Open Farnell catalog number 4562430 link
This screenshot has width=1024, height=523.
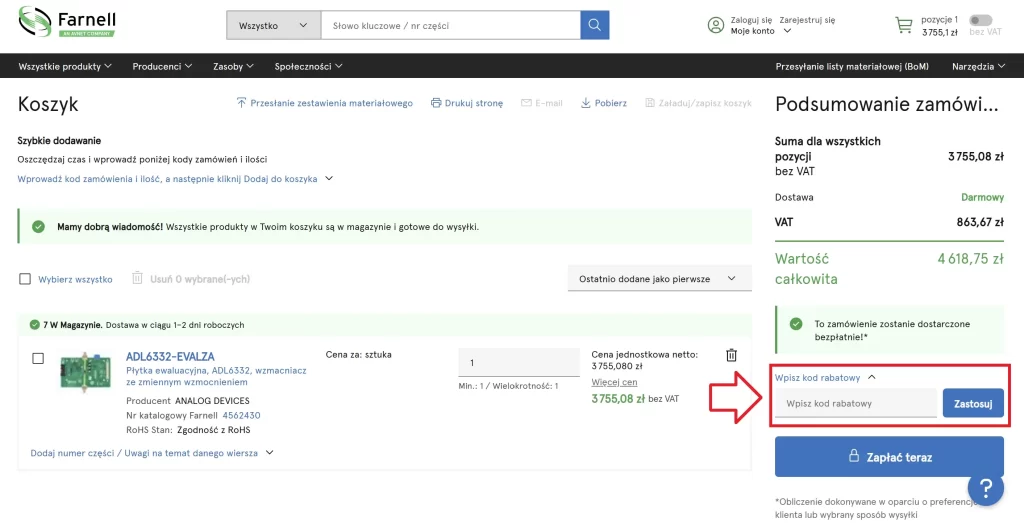pyautogui.click(x=242, y=415)
